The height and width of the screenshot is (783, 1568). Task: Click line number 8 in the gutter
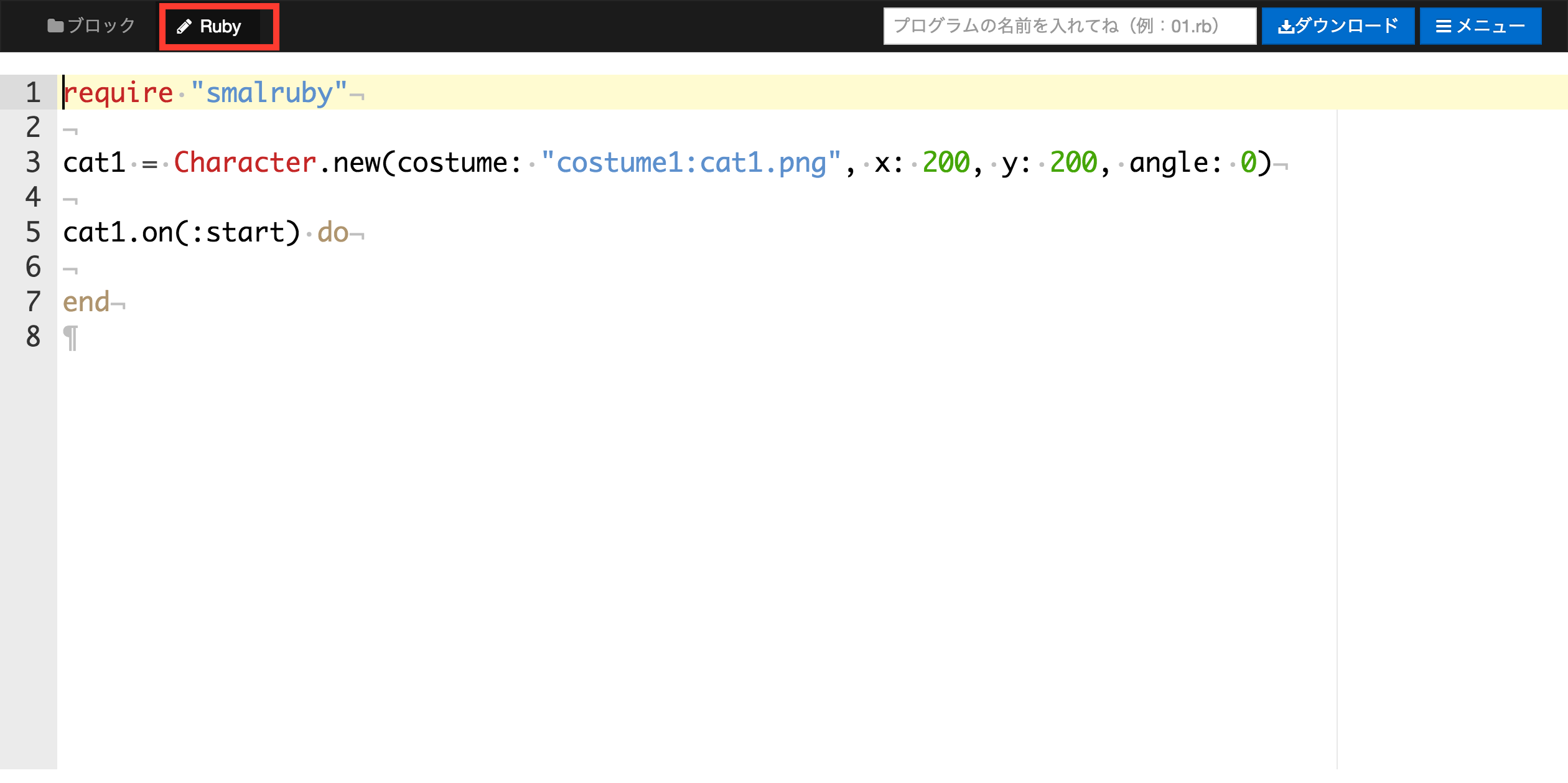tap(33, 337)
